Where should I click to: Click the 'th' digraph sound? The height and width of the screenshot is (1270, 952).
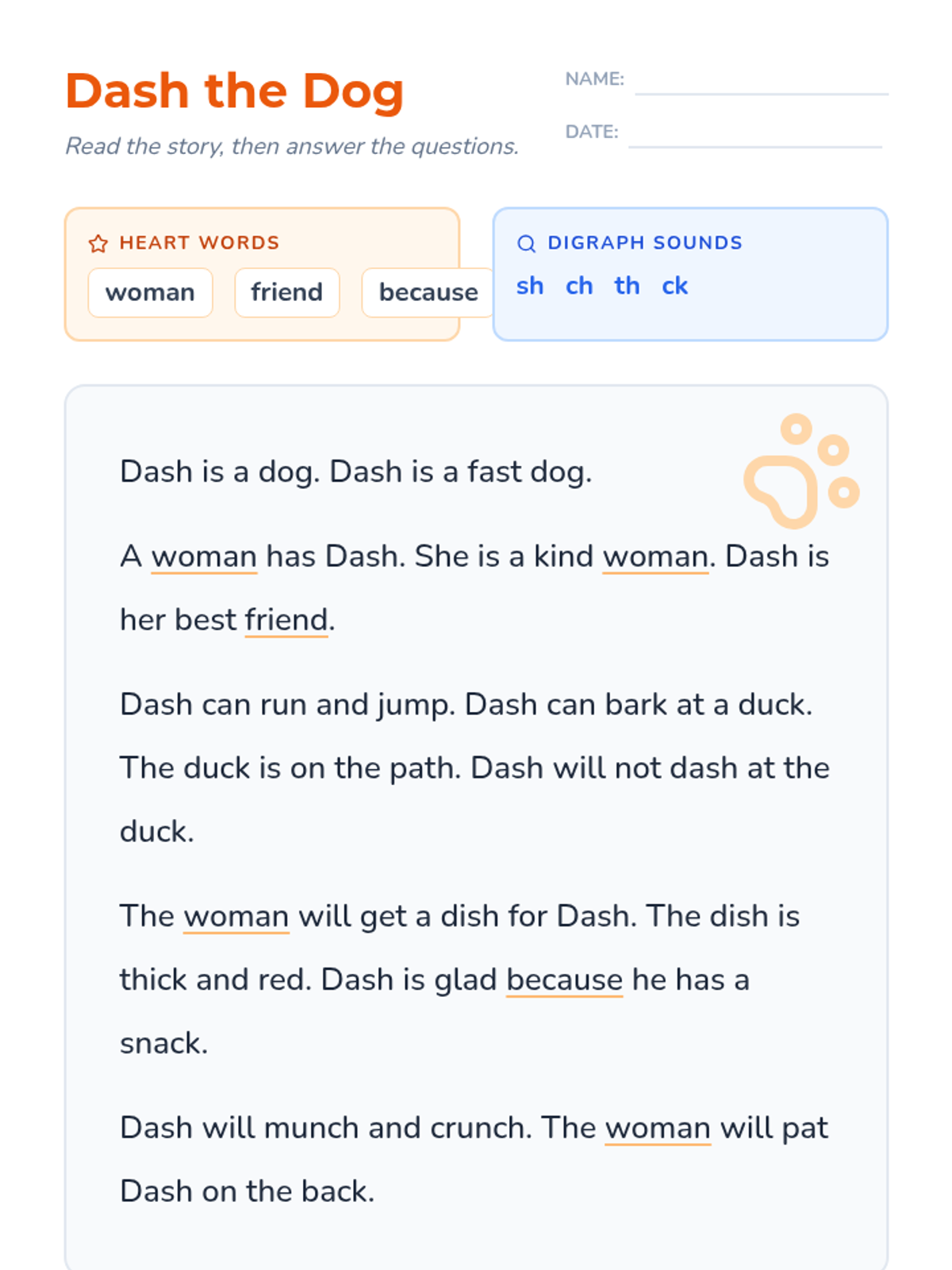(627, 286)
